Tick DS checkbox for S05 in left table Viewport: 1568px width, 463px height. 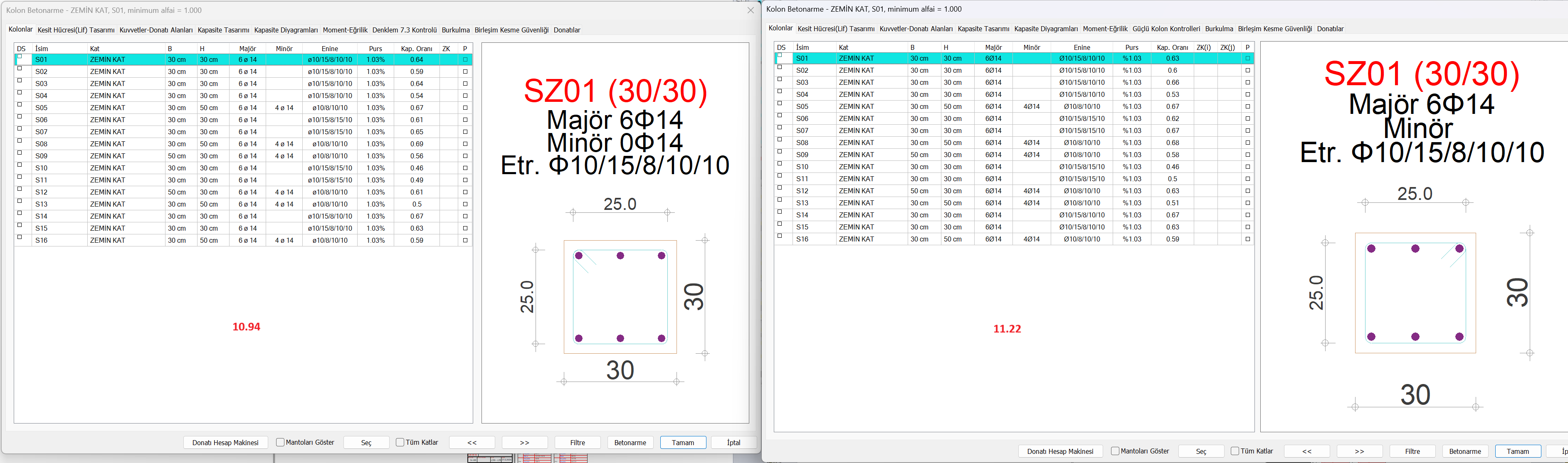tap(20, 105)
